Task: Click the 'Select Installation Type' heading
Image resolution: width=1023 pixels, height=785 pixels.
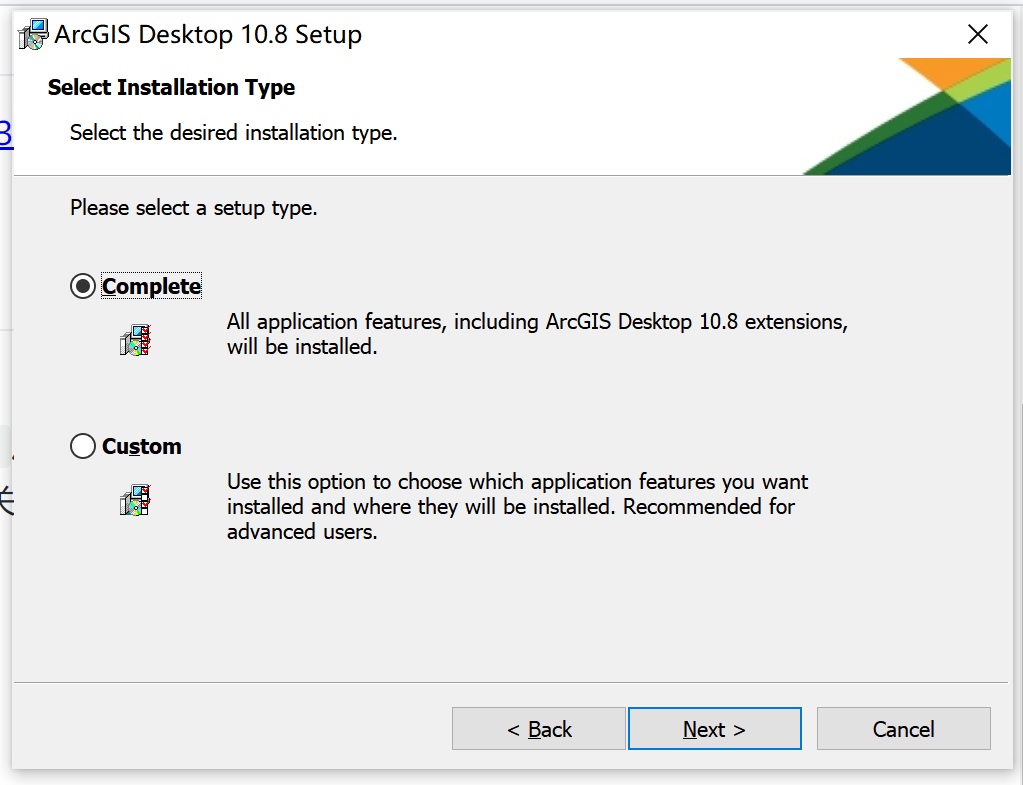Action: 171,87
